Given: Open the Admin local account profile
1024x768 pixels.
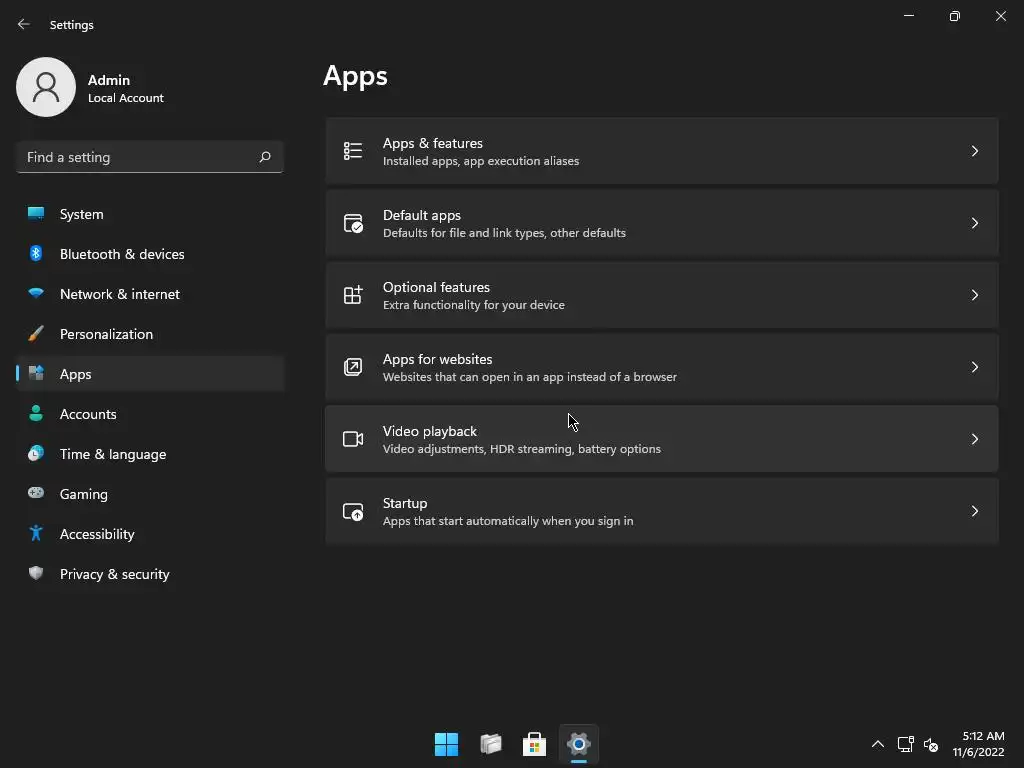Looking at the screenshot, I should pos(91,88).
